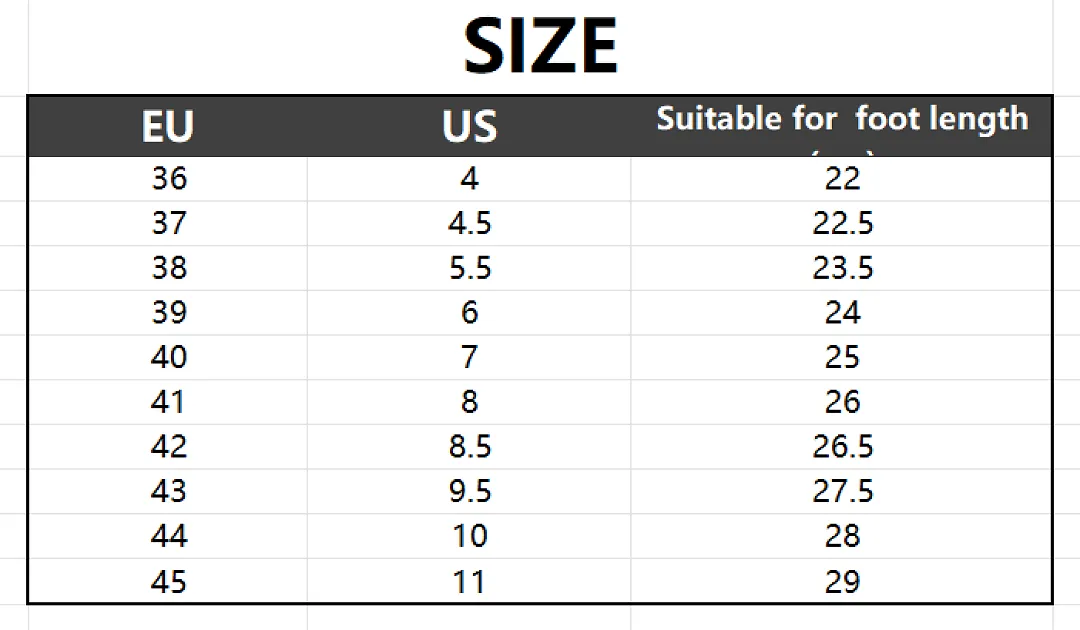Select foot length cell 29
This screenshot has width=1080, height=630.
(842, 582)
